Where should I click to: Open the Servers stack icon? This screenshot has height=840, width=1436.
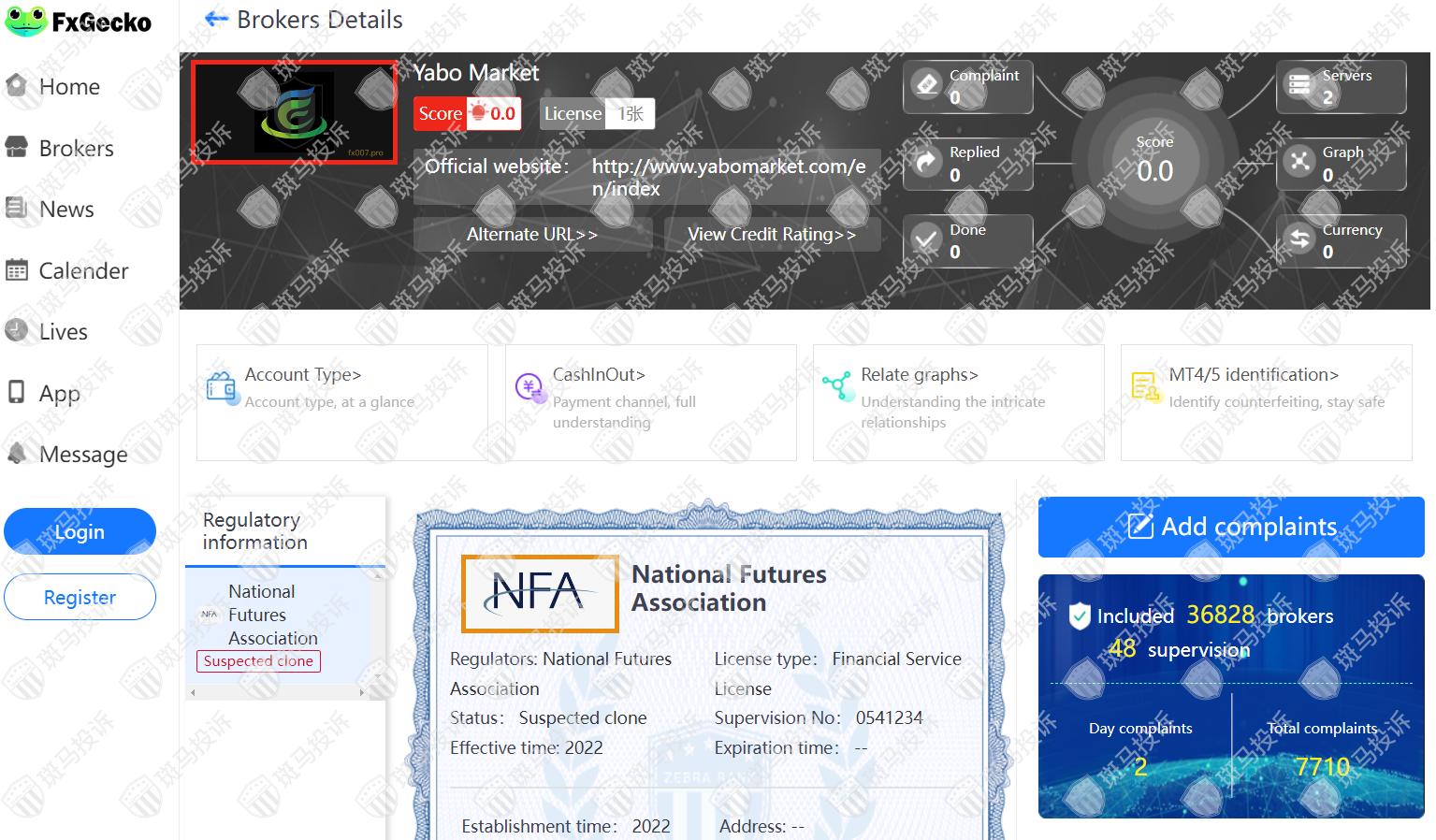pyautogui.click(x=1300, y=85)
